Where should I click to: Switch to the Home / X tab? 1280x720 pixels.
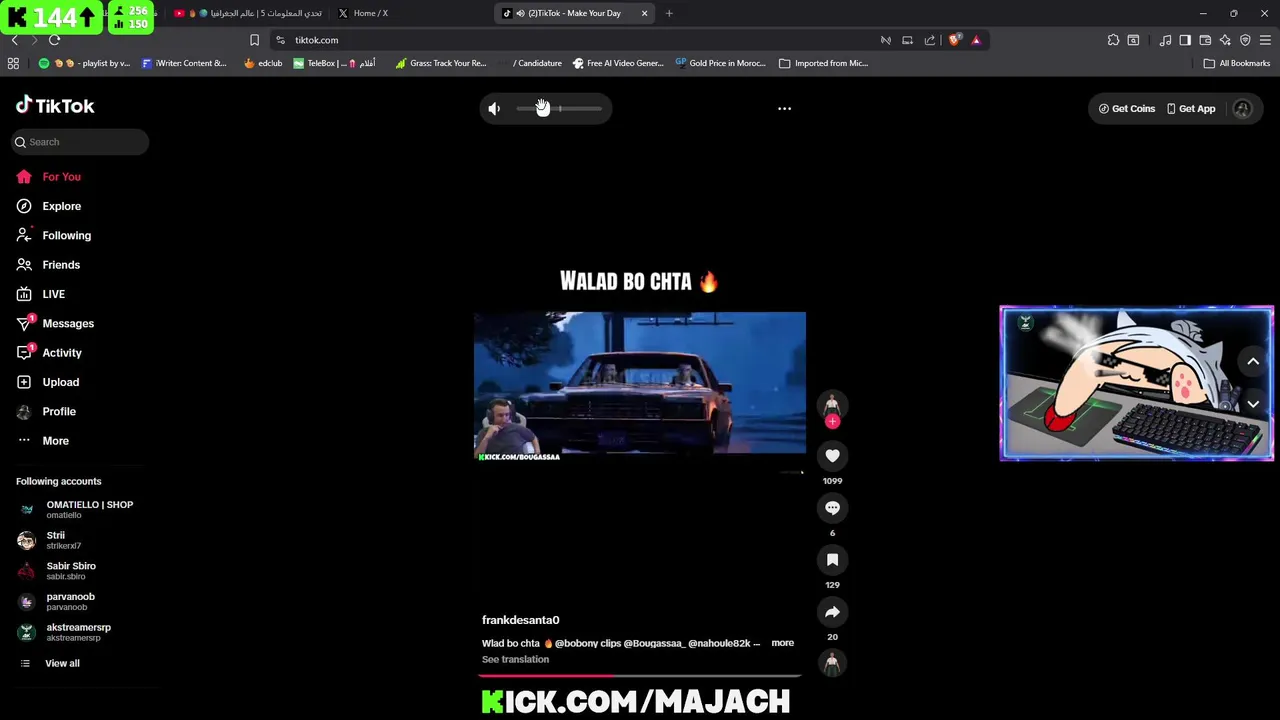pos(370,13)
